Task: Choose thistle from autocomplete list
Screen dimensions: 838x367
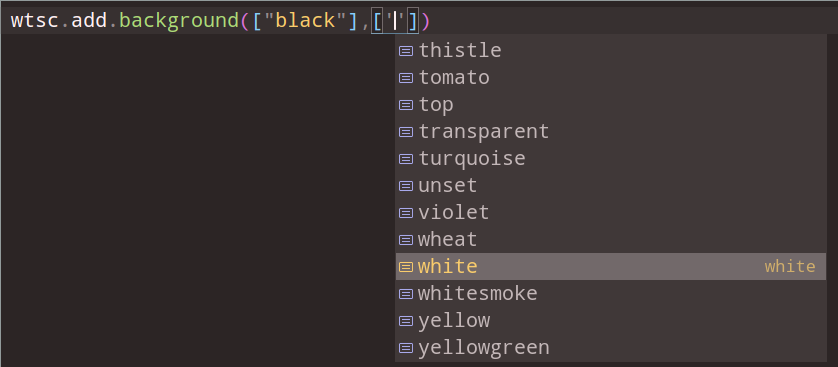Action: [611, 51]
